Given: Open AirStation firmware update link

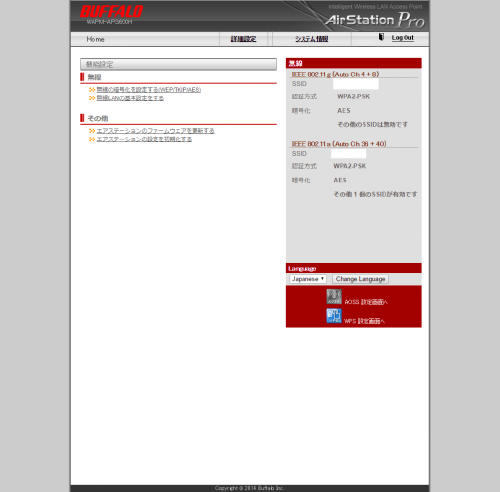Looking at the screenshot, I should pos(155,131).
